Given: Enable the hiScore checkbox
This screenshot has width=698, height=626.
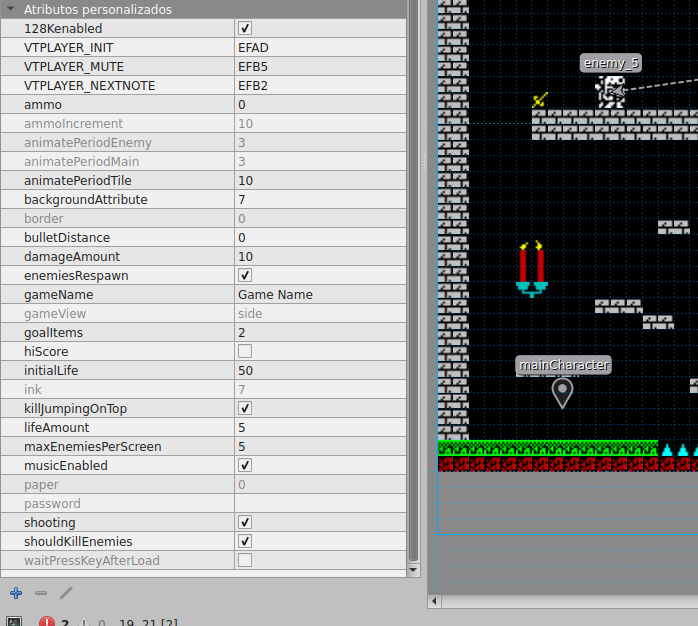Looking at the screenshot, I should (245, 351).
